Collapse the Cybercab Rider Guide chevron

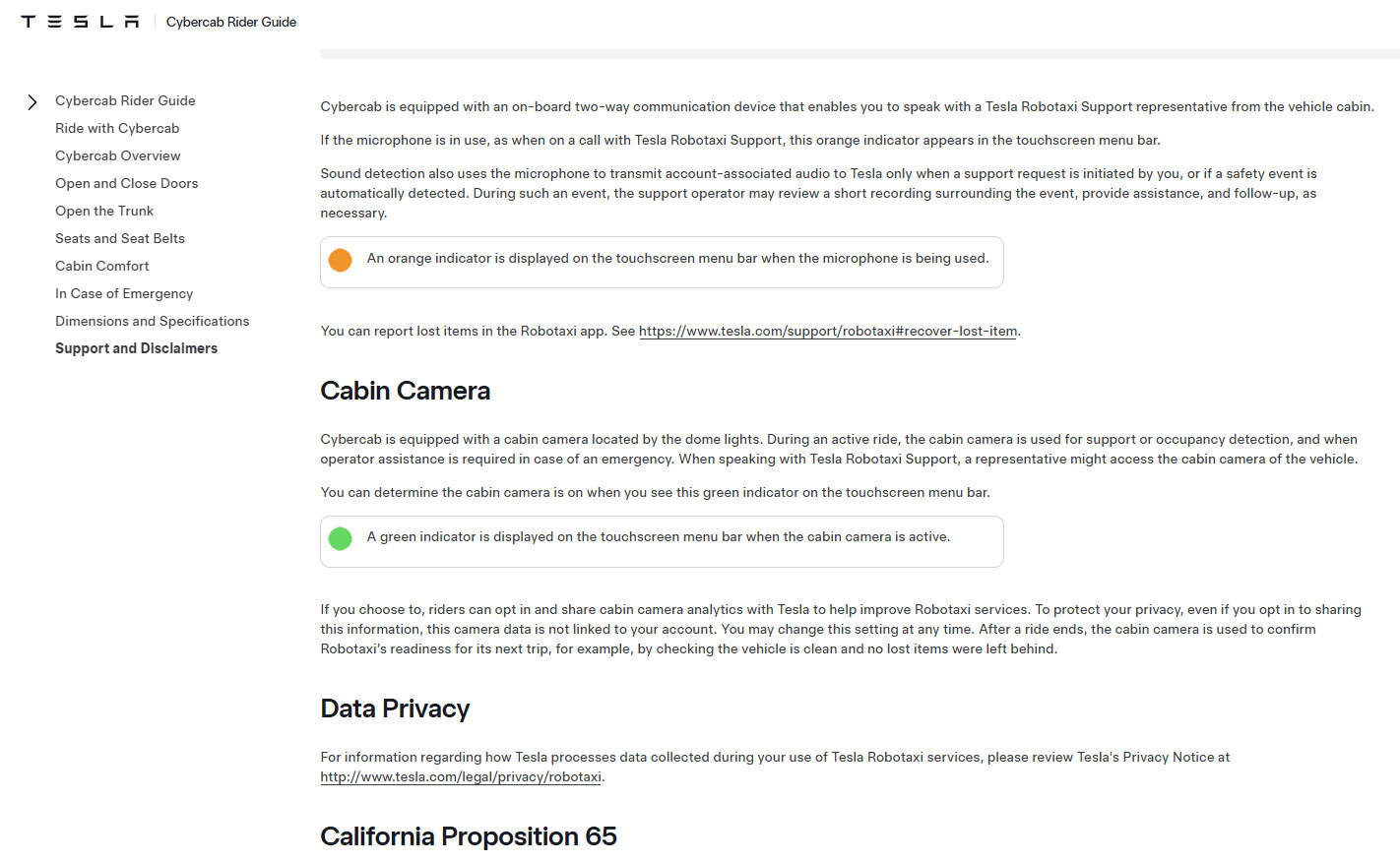[x=32, y=101]
